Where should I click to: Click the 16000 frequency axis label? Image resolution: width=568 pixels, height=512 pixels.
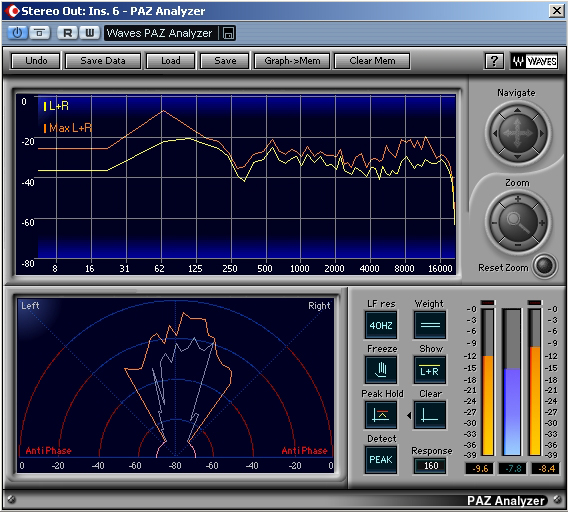point(440,269)
